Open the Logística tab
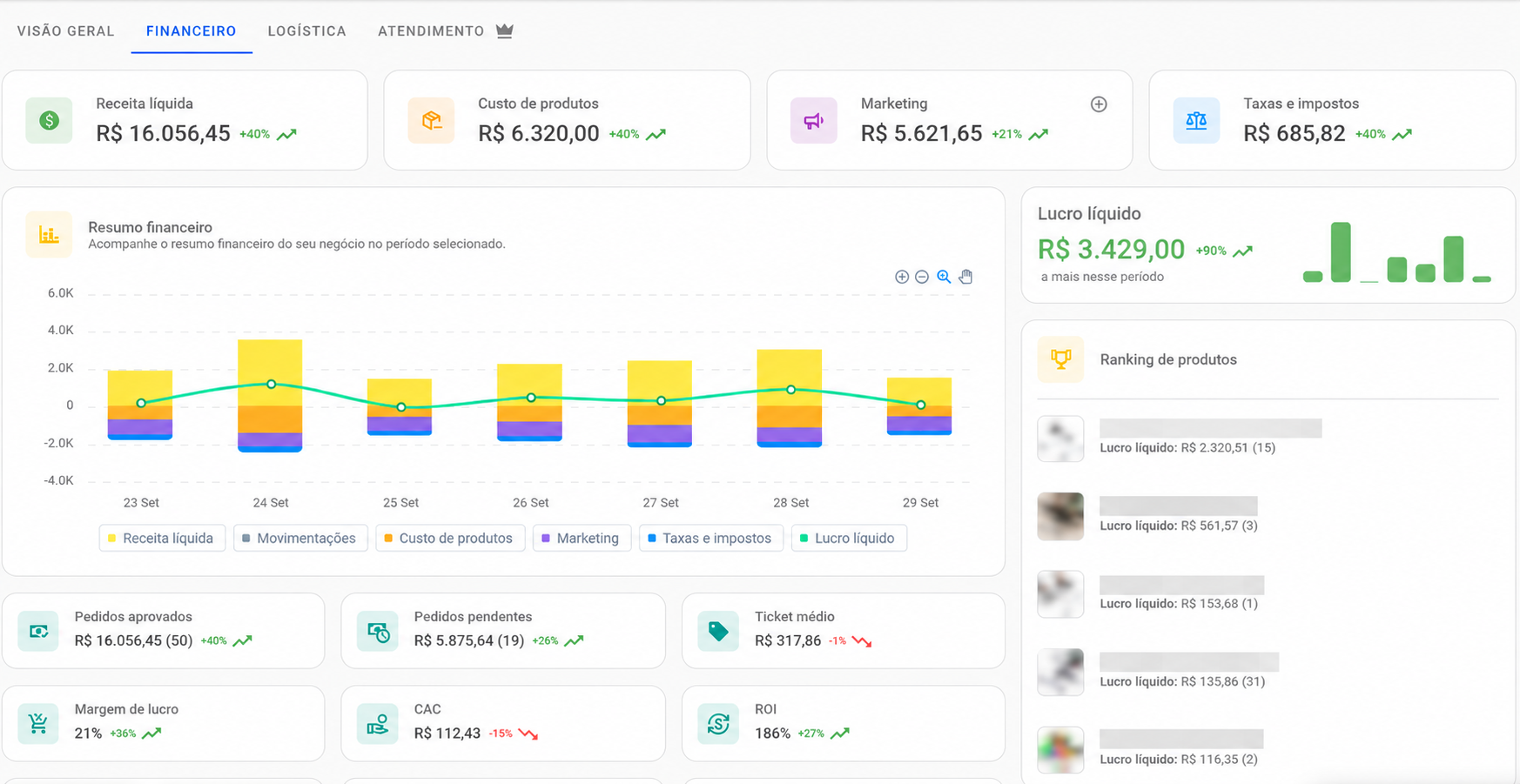1520x784 pixels. coord(306,31)
